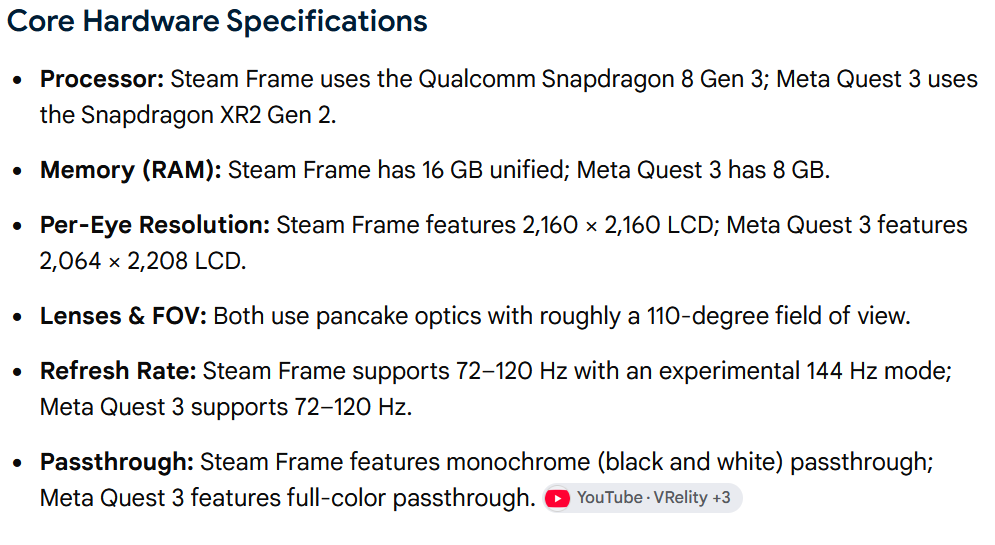Image resolution: width=995 pixels, height=545 pixels.
Task: Click the red YouTube play icon
Action: (557, 499)
